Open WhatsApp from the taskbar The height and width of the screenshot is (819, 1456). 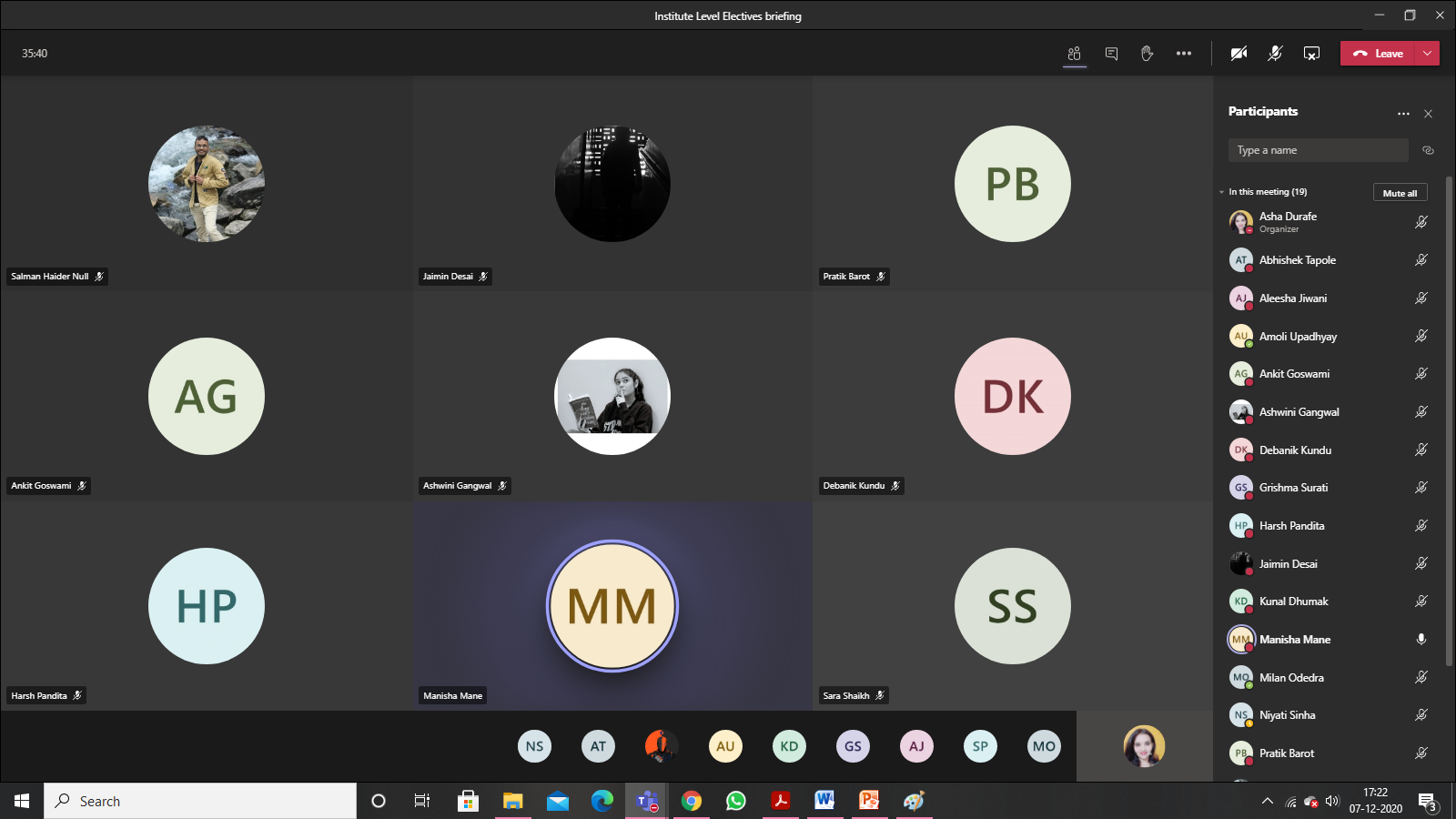(x=735, y=801)
